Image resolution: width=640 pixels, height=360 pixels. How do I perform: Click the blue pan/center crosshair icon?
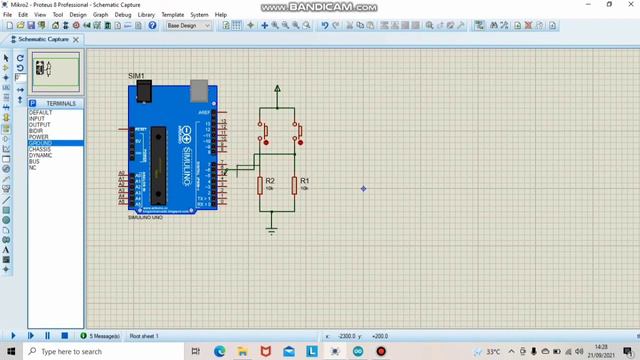[x=264, y=25]
